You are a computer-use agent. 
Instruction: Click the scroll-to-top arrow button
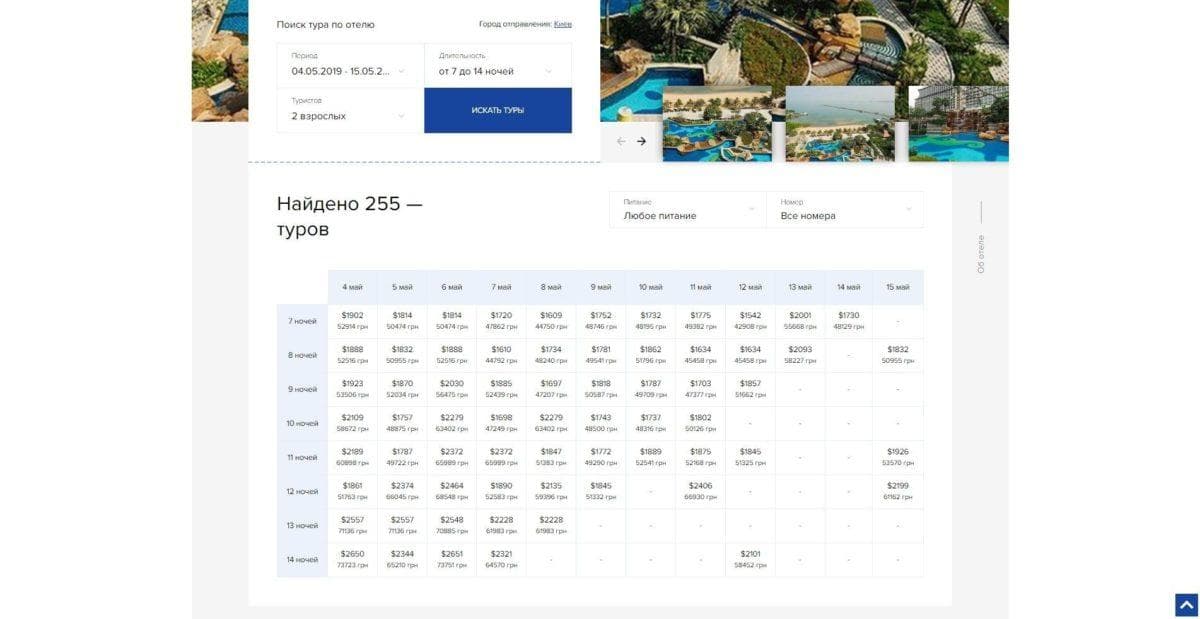(1186, 605)
